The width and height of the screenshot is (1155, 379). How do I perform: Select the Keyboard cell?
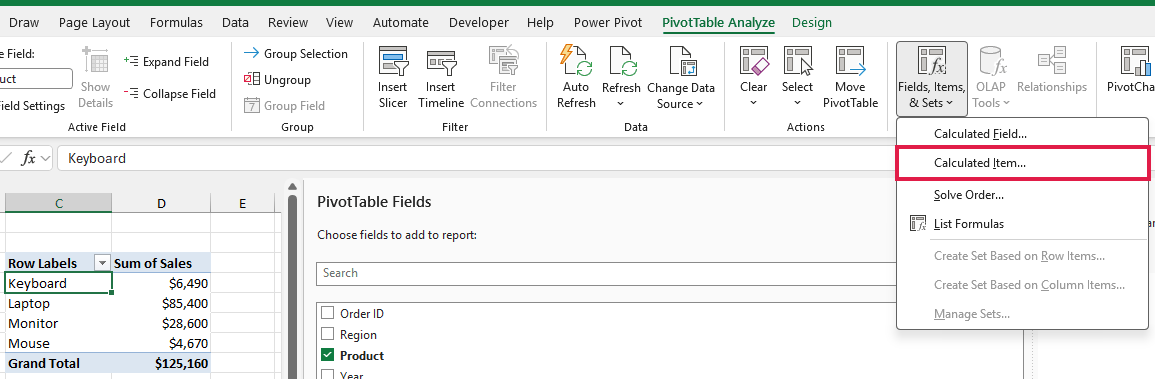tap(58, 283)
